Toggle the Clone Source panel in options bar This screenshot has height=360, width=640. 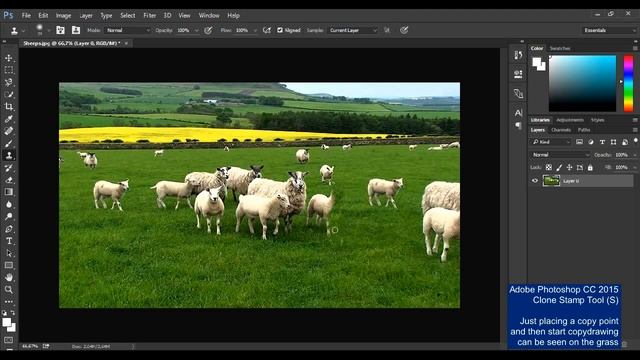(76, 30)
